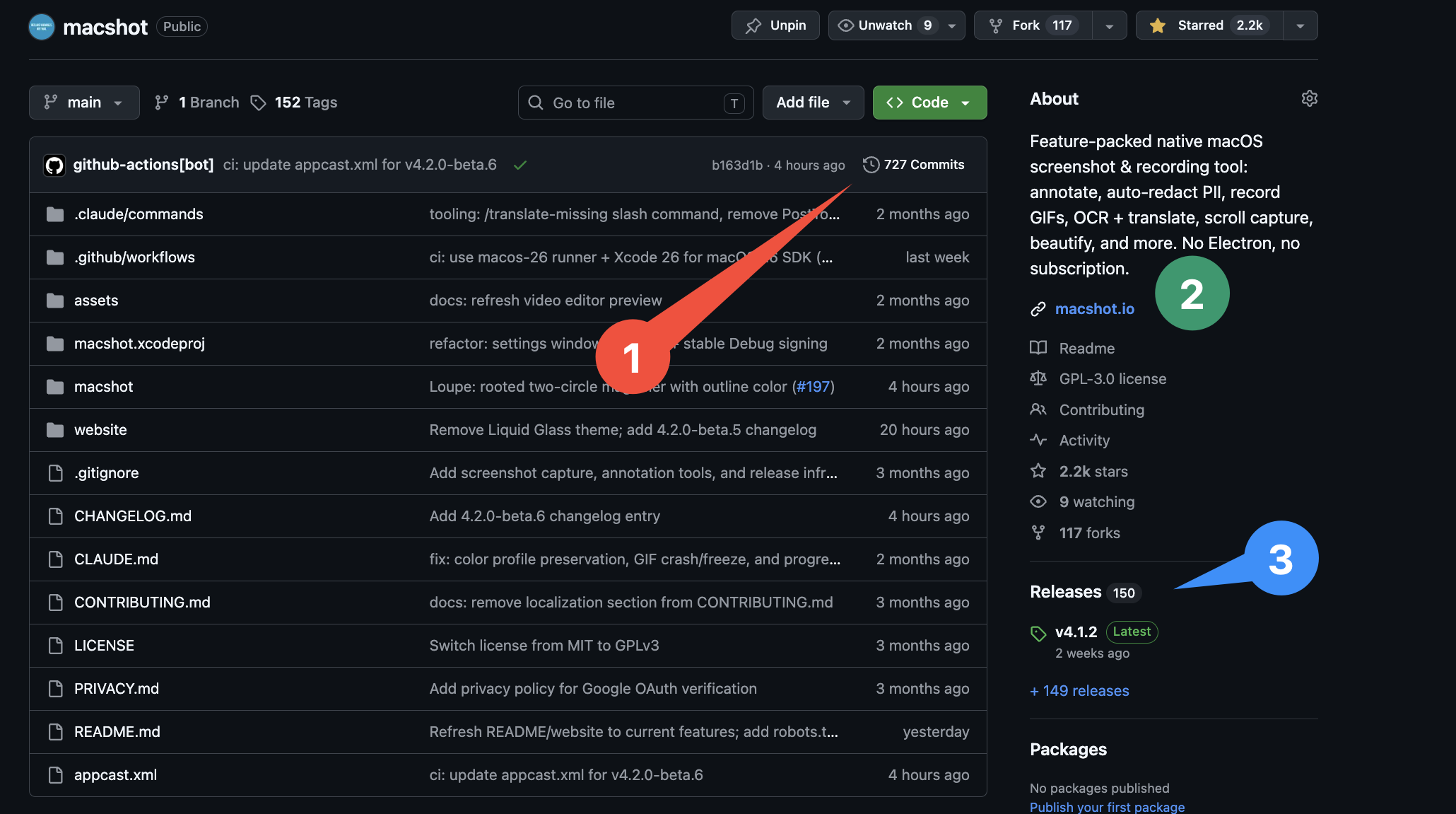
Task: View the 117 forks link
Action: (1089, 533)
